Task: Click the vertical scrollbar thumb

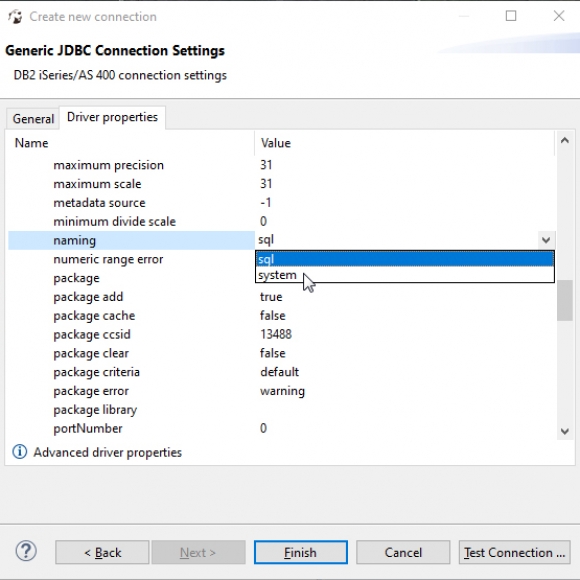Action: 564,300
